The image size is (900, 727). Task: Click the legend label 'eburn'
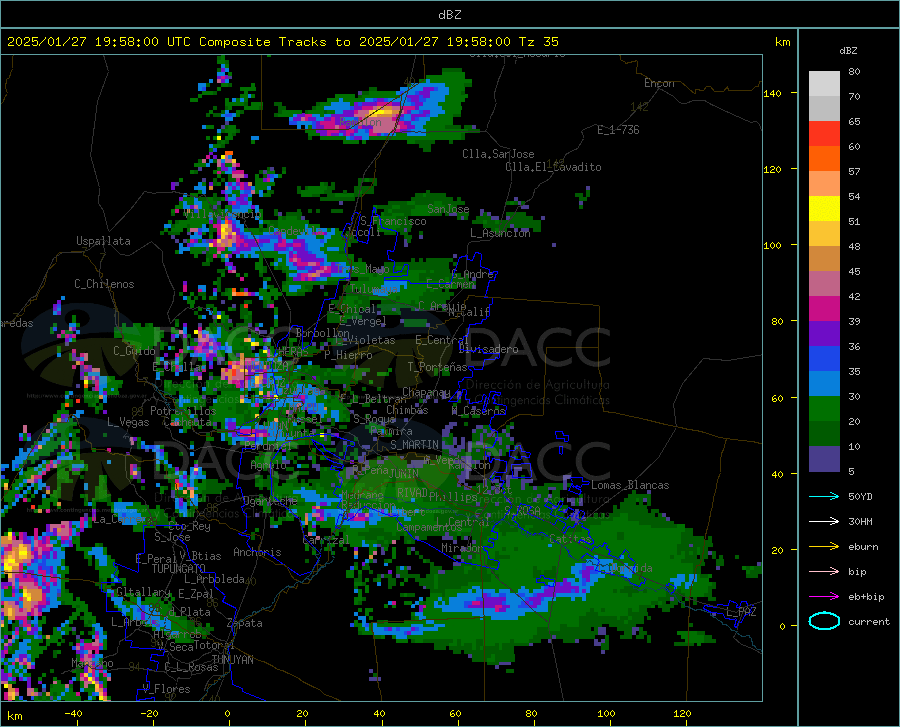click(863, 546)
